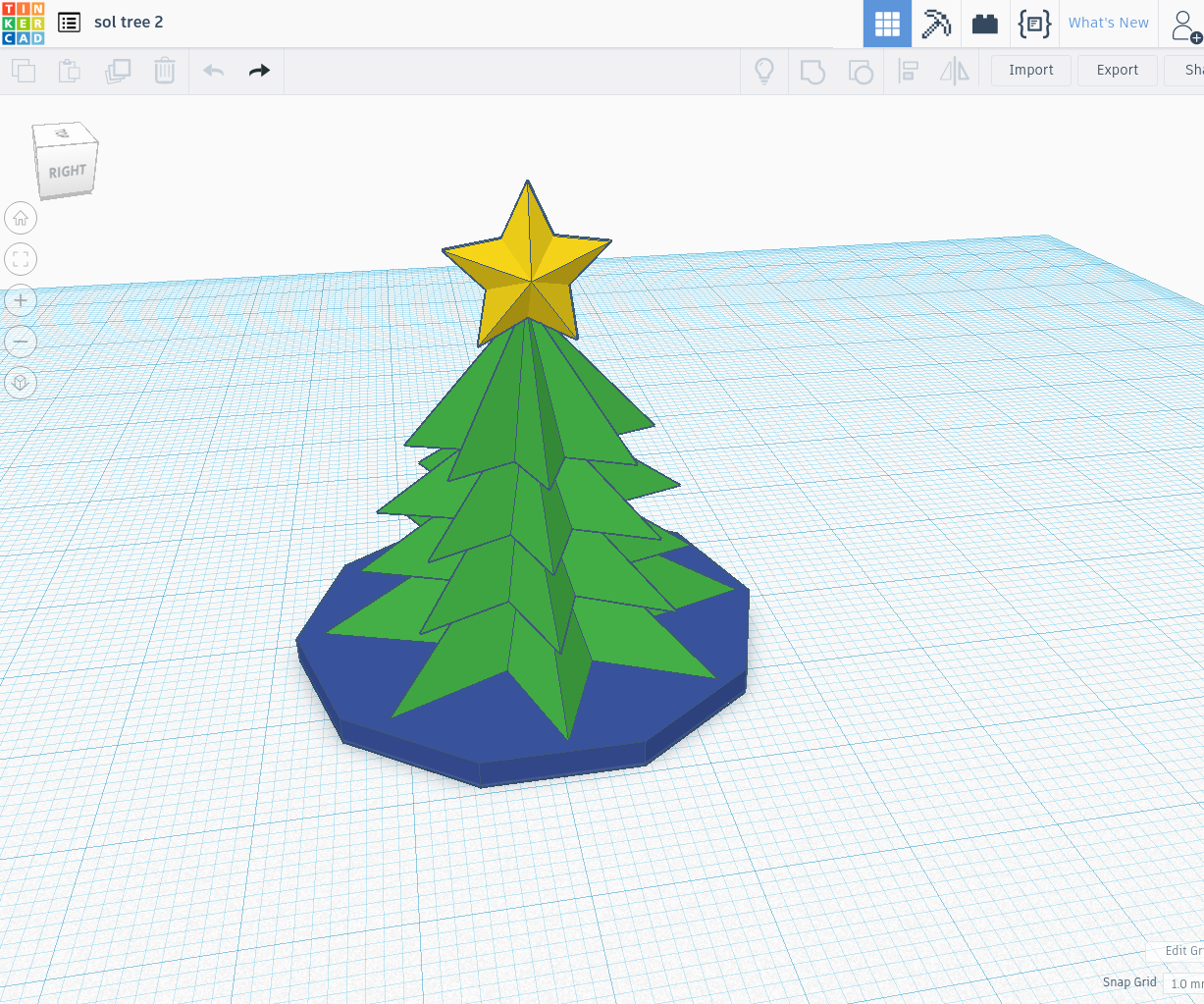The width and height of the screenshot is (1204, 1004).
Task: Click the add user account icon
Action: (1185, 26)
